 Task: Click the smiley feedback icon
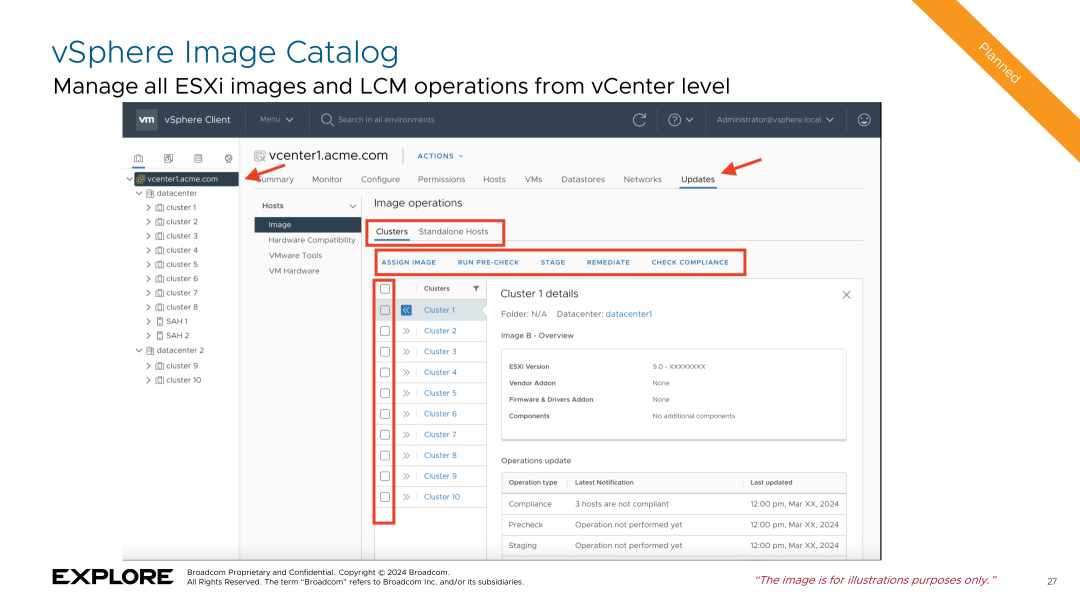(864, 120)
